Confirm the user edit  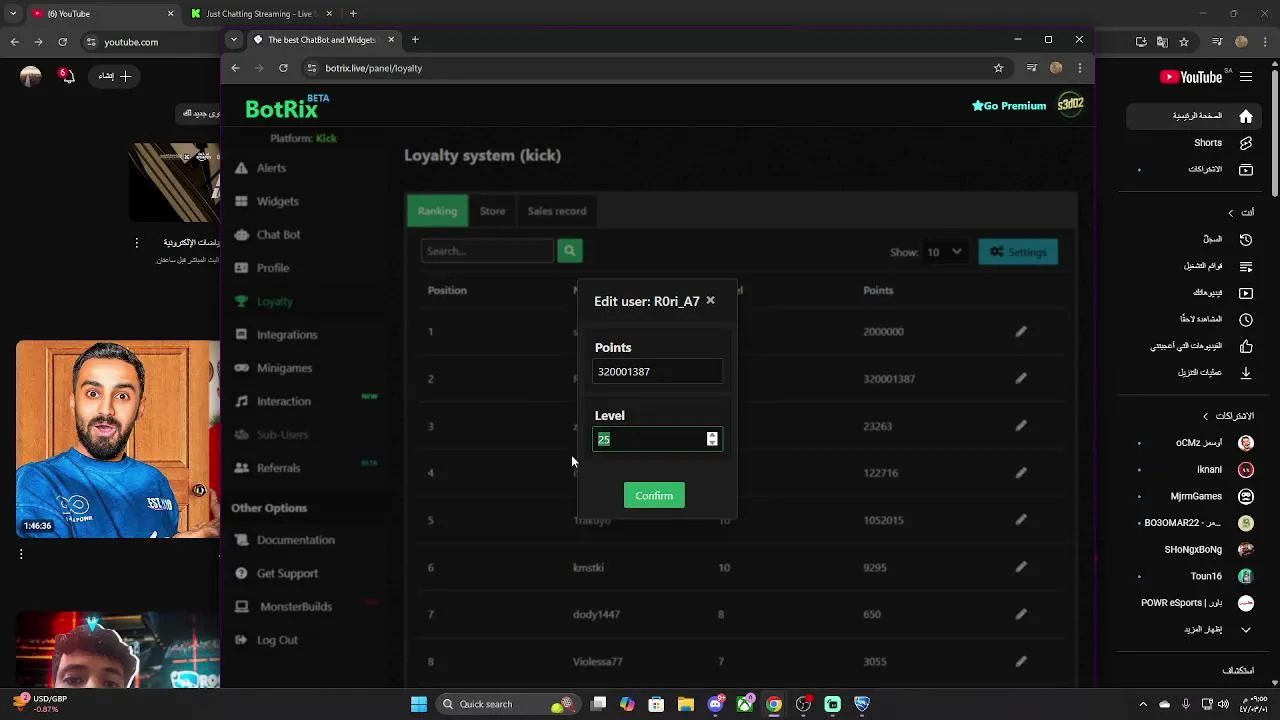(x=654, y=495)
